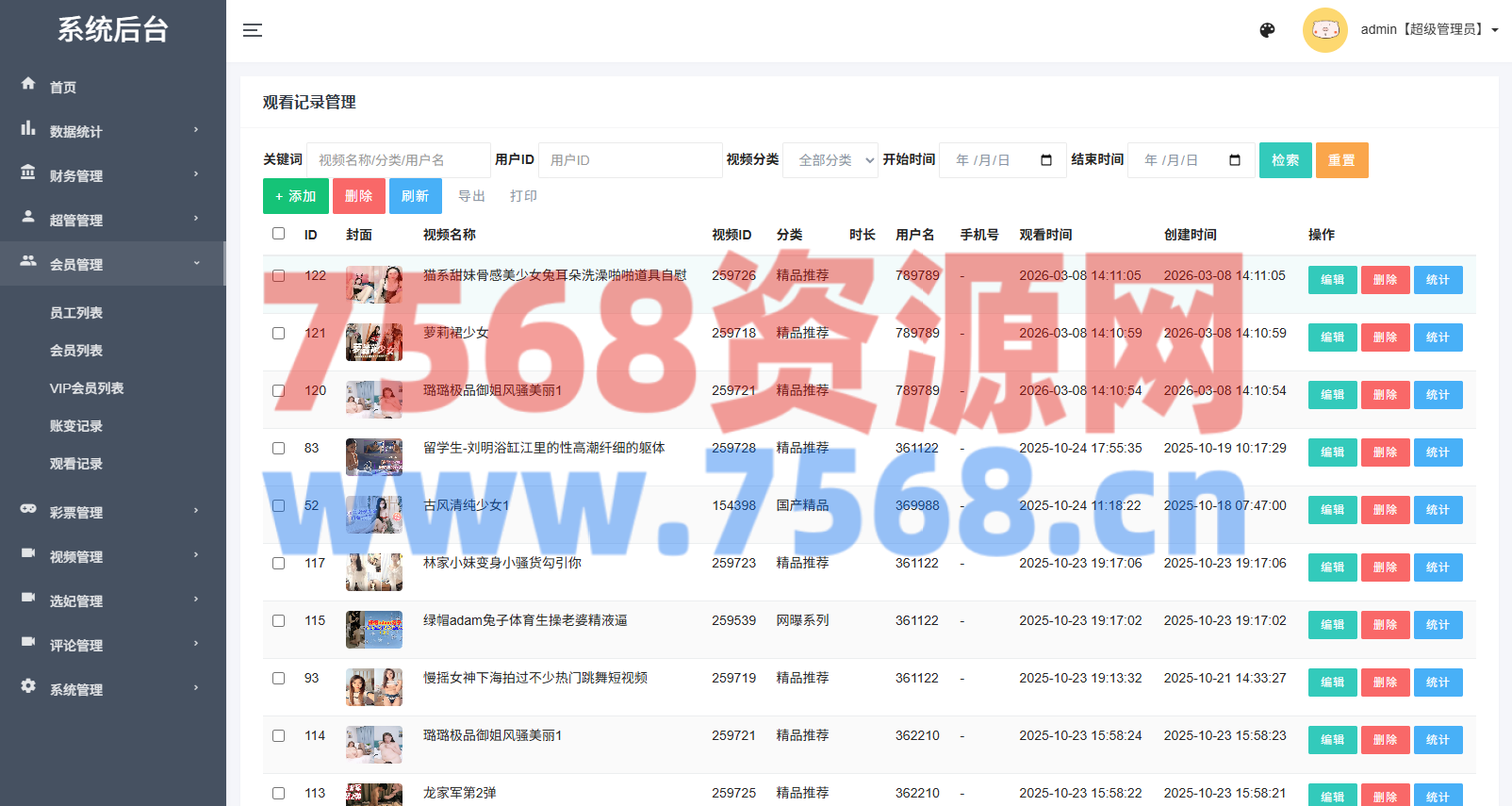The image size is (1512, 806).
Task: Click the green 检索 search button
Action: [x=1285, y=160]
